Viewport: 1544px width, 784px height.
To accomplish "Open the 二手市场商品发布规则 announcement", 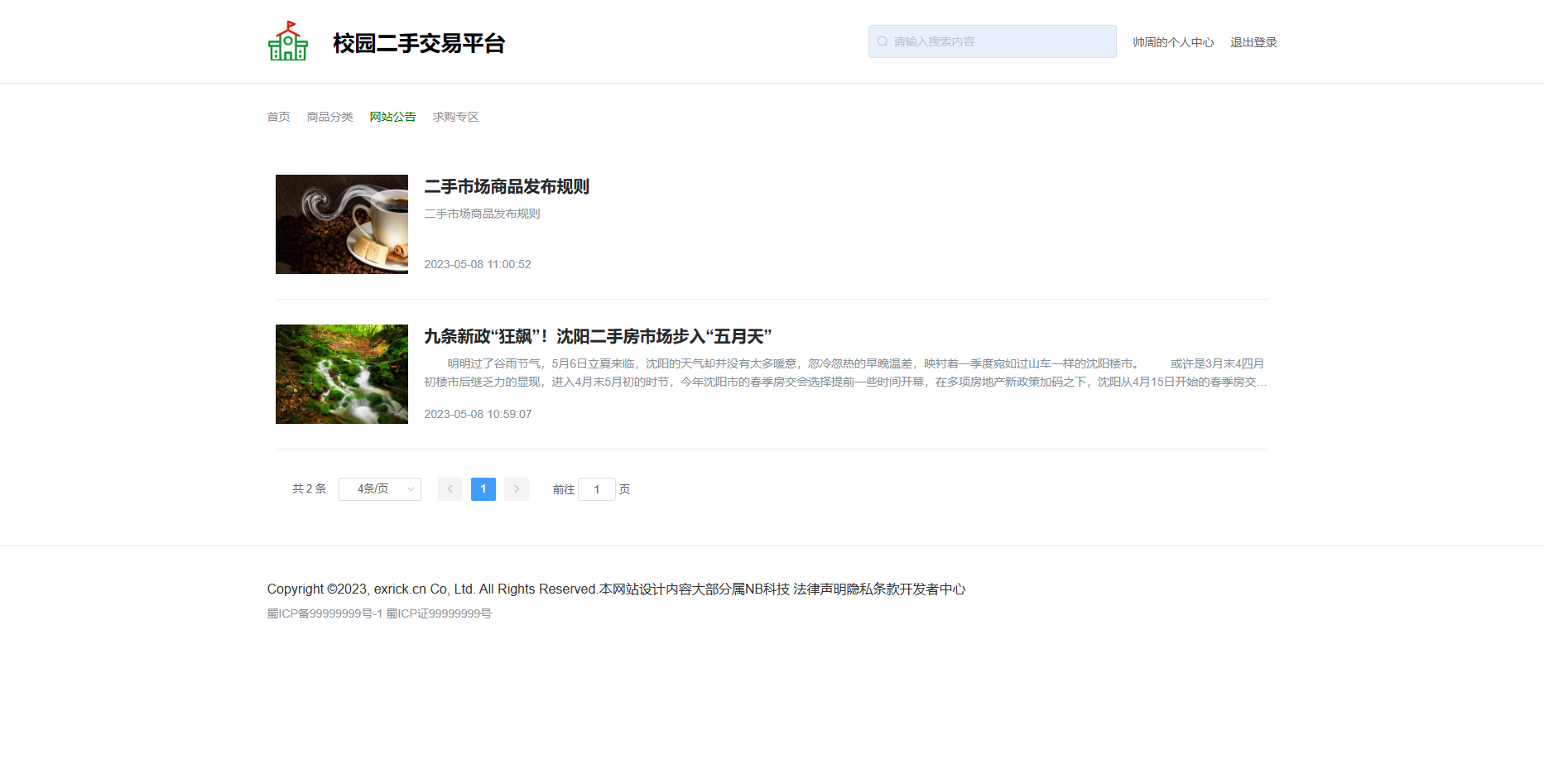I will click(507, 187).
